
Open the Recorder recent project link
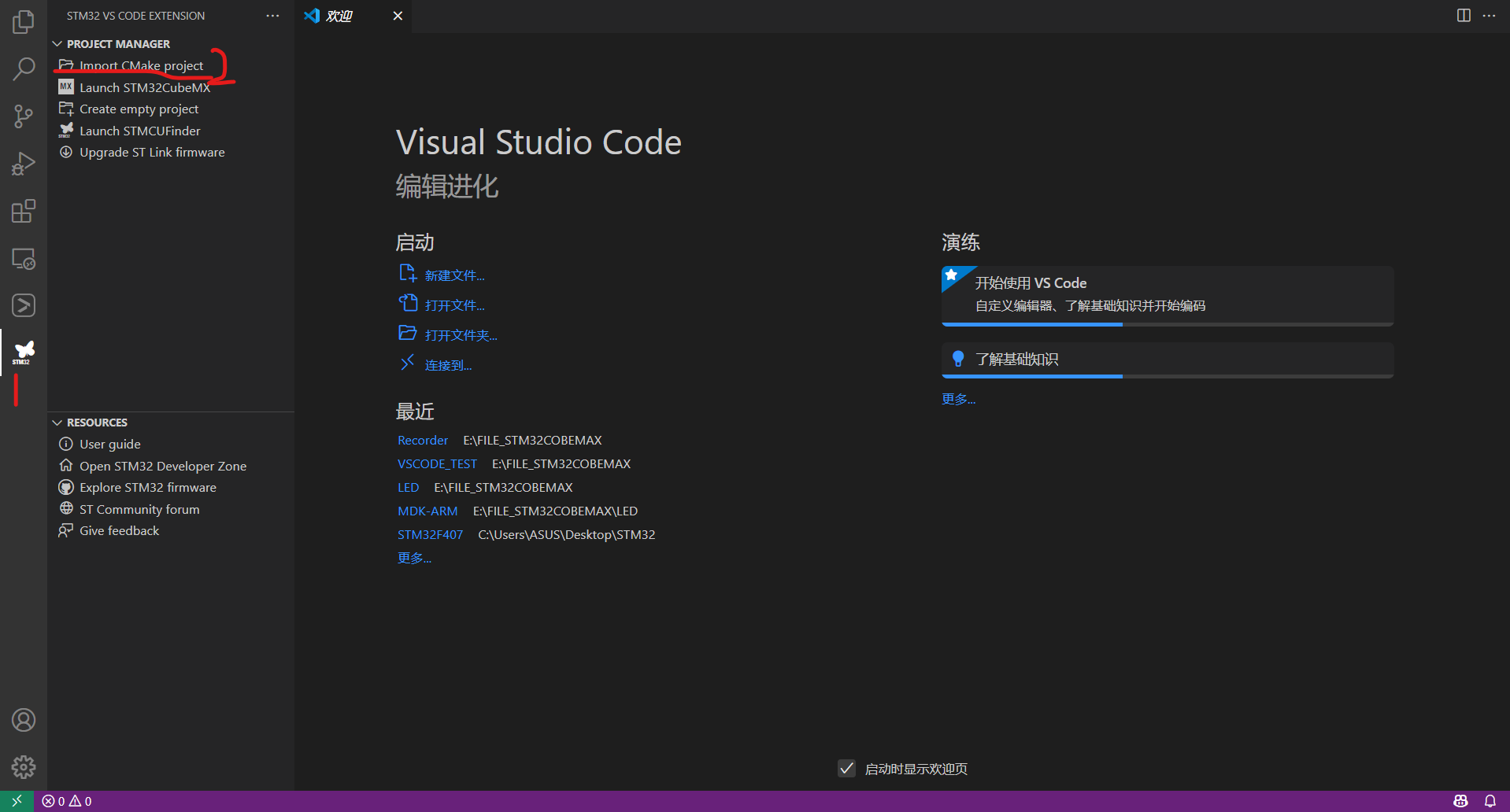point(423,440)
